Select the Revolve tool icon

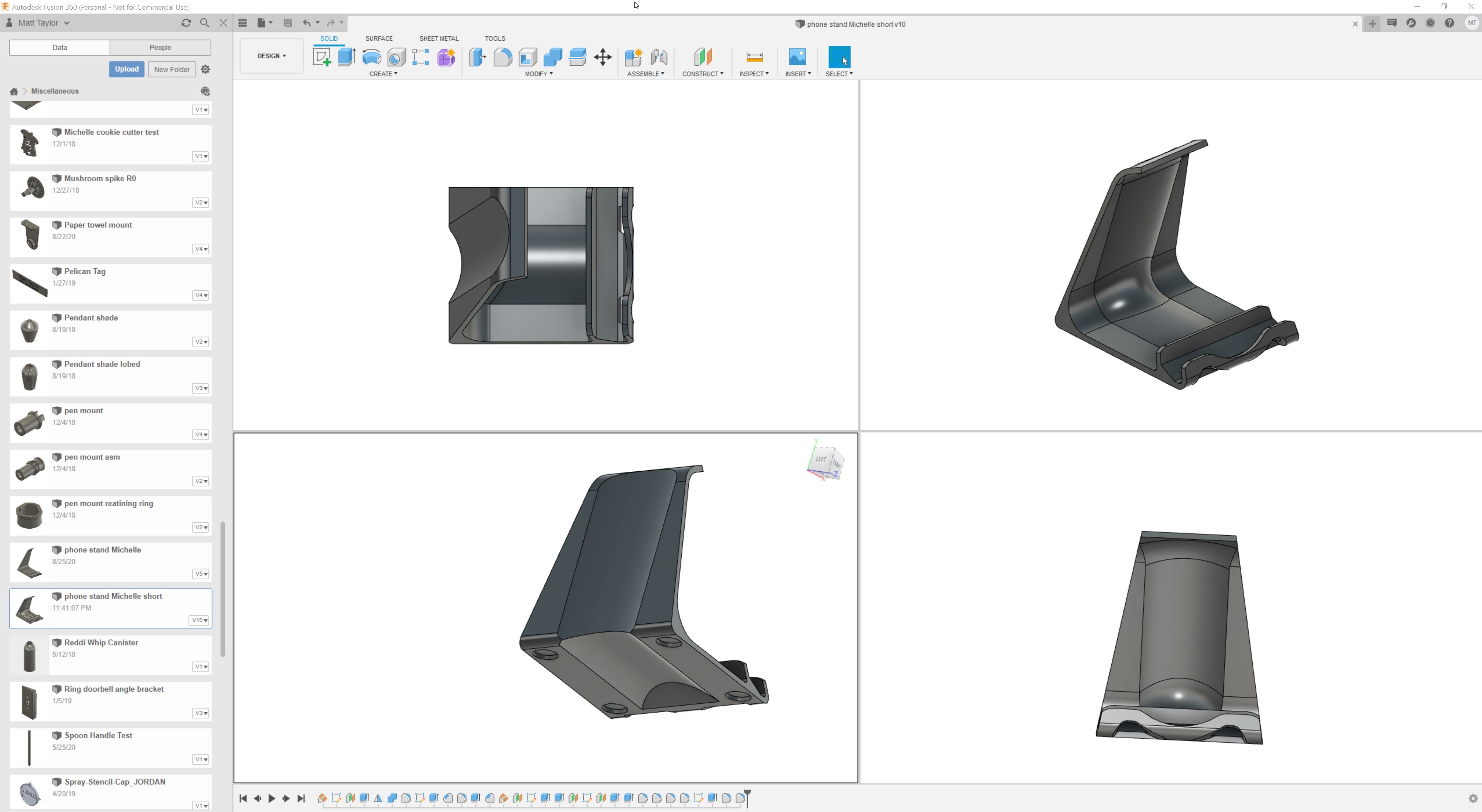pos(372,57)
